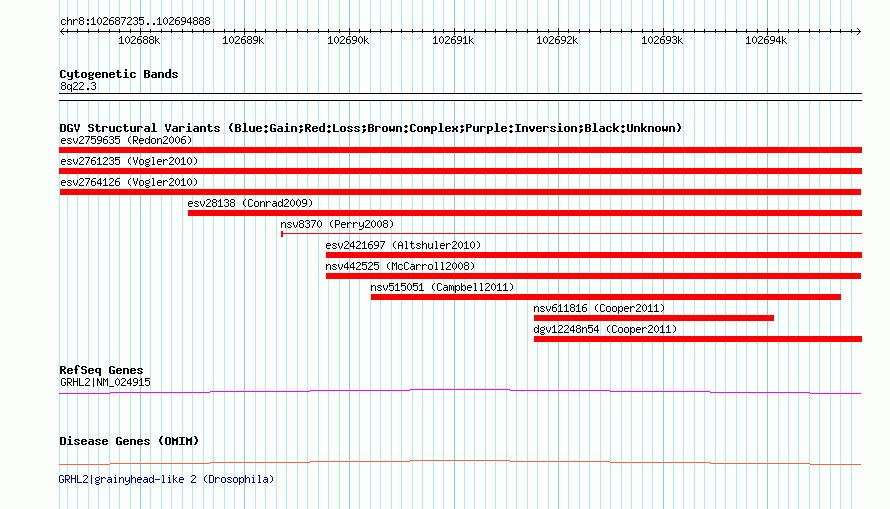Select the red bar under esv2421697
The height and width of the screenshot is (509, 890).
point(594,255)
